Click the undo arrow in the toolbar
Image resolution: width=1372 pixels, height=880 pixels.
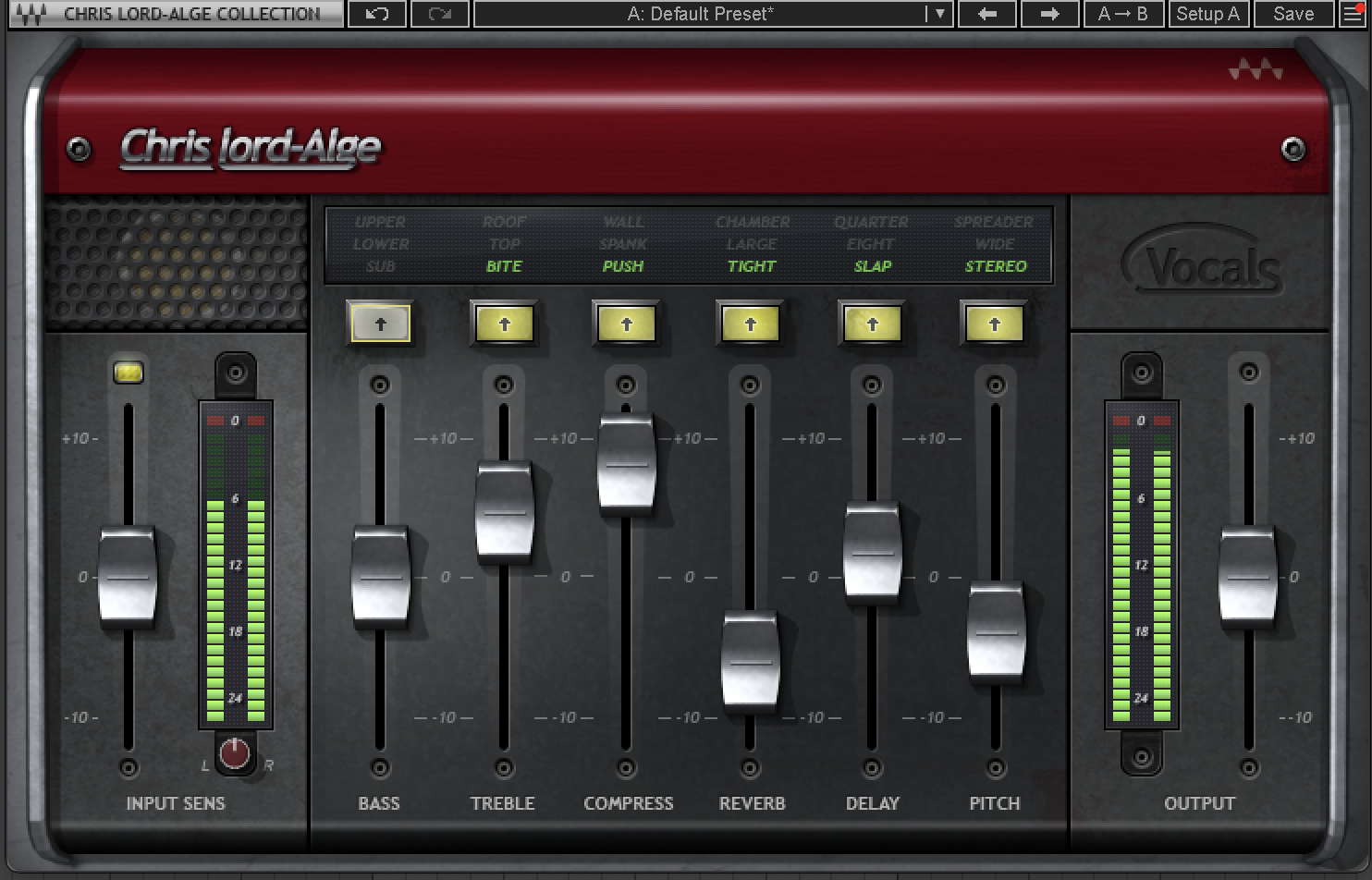point(376,14)
